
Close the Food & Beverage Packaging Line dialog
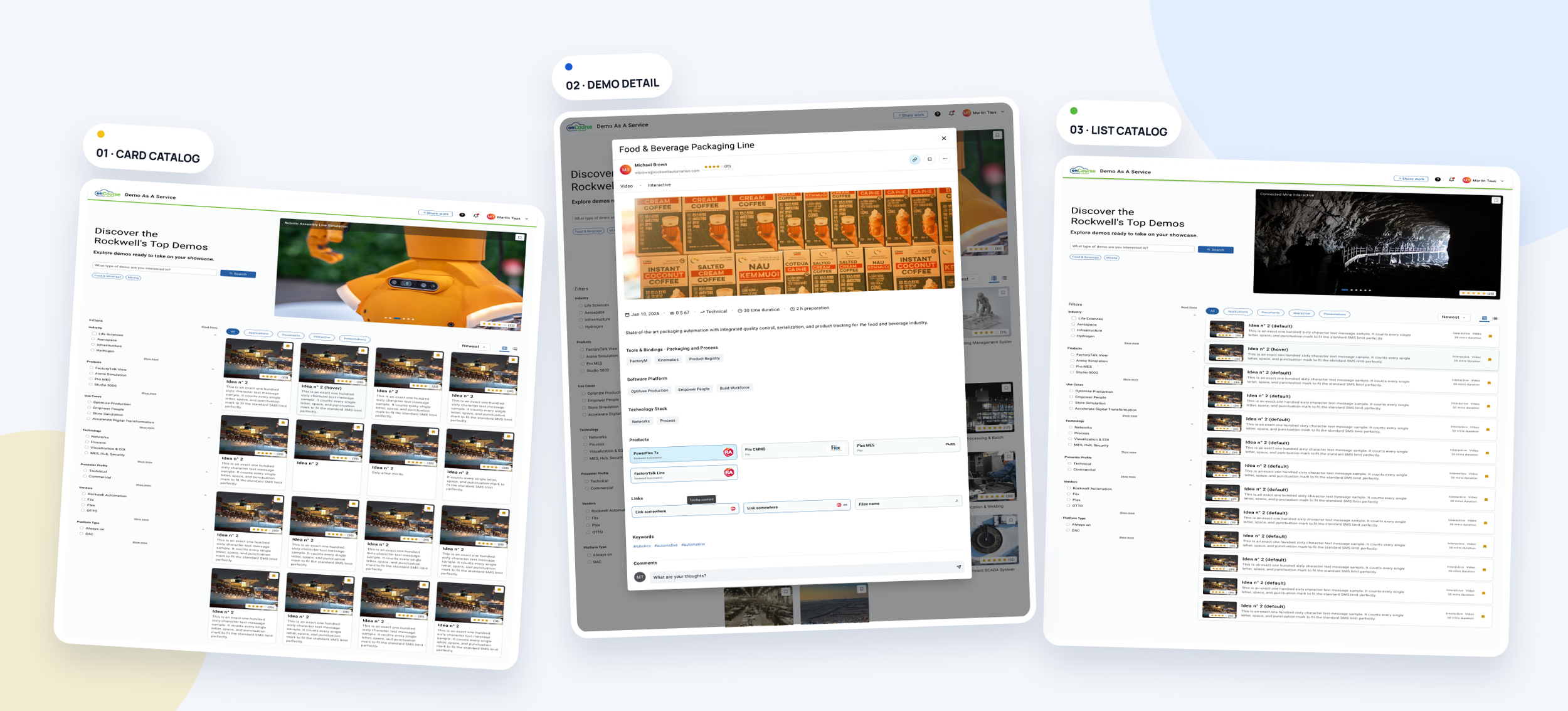(944, 138)
